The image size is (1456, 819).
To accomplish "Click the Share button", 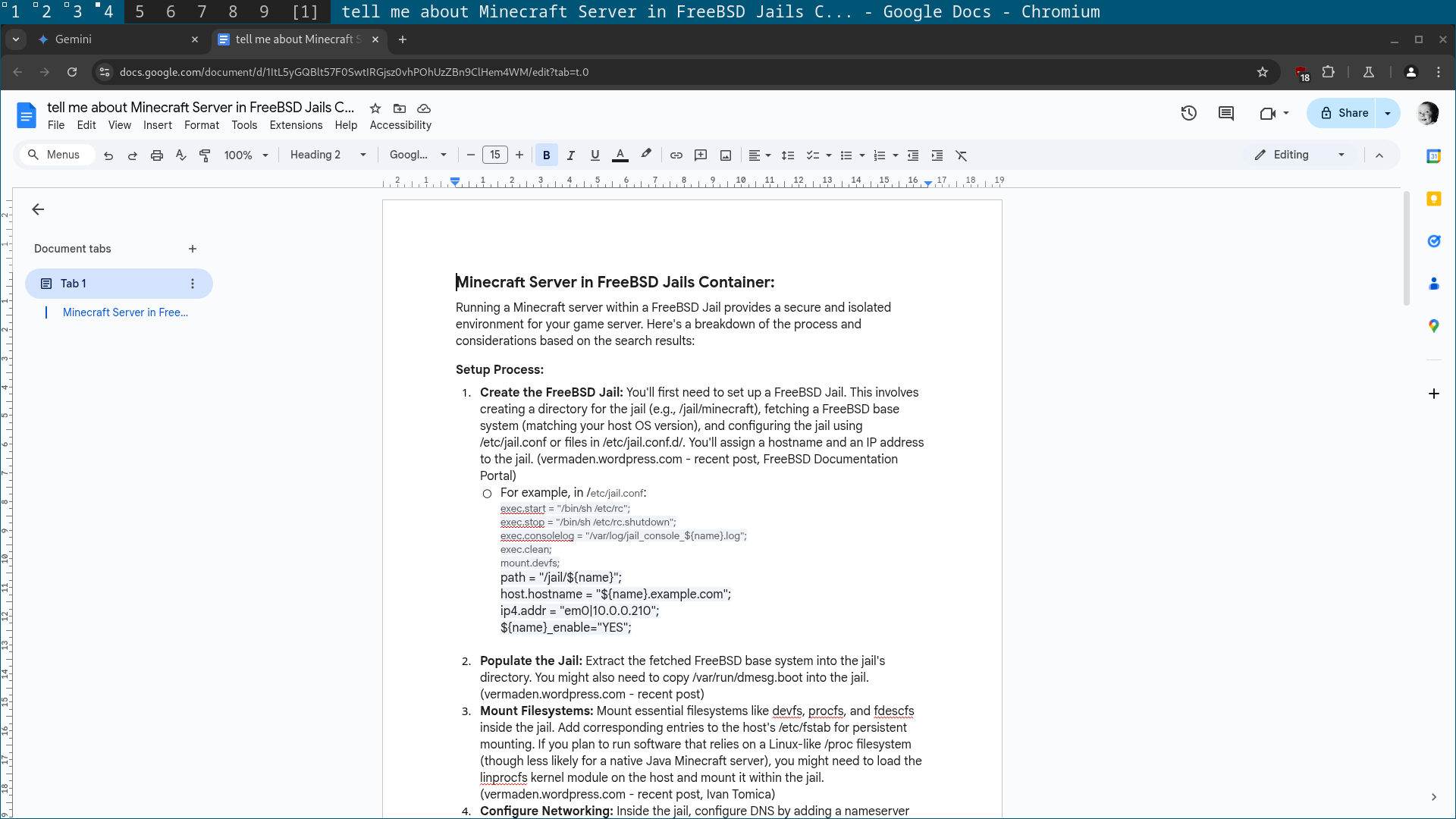I will pos(1343,113).
